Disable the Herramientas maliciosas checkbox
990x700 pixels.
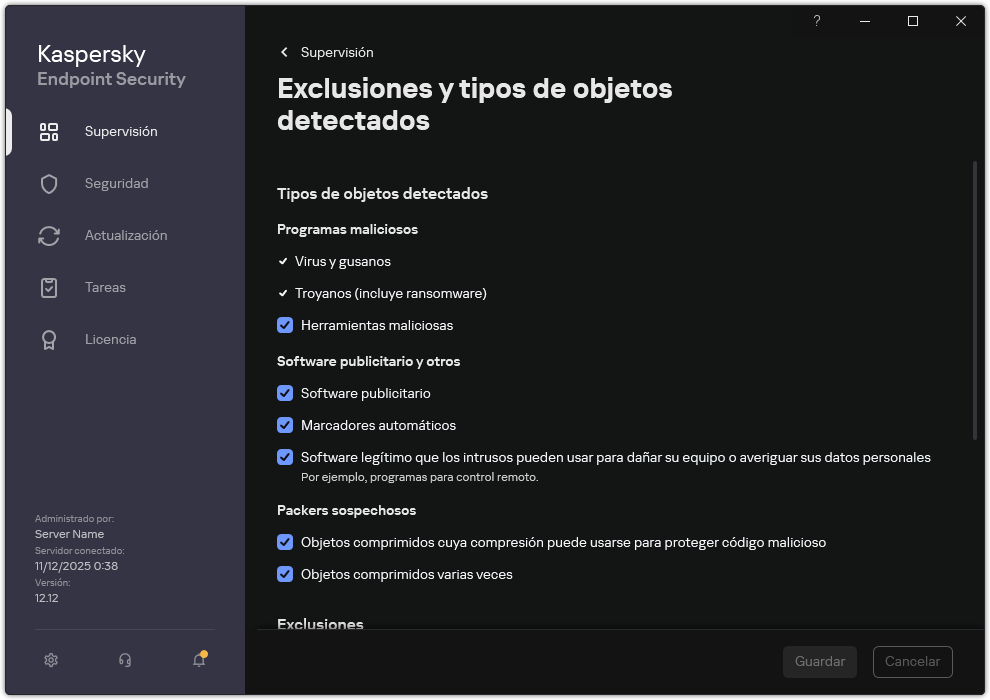pos(285,325)
